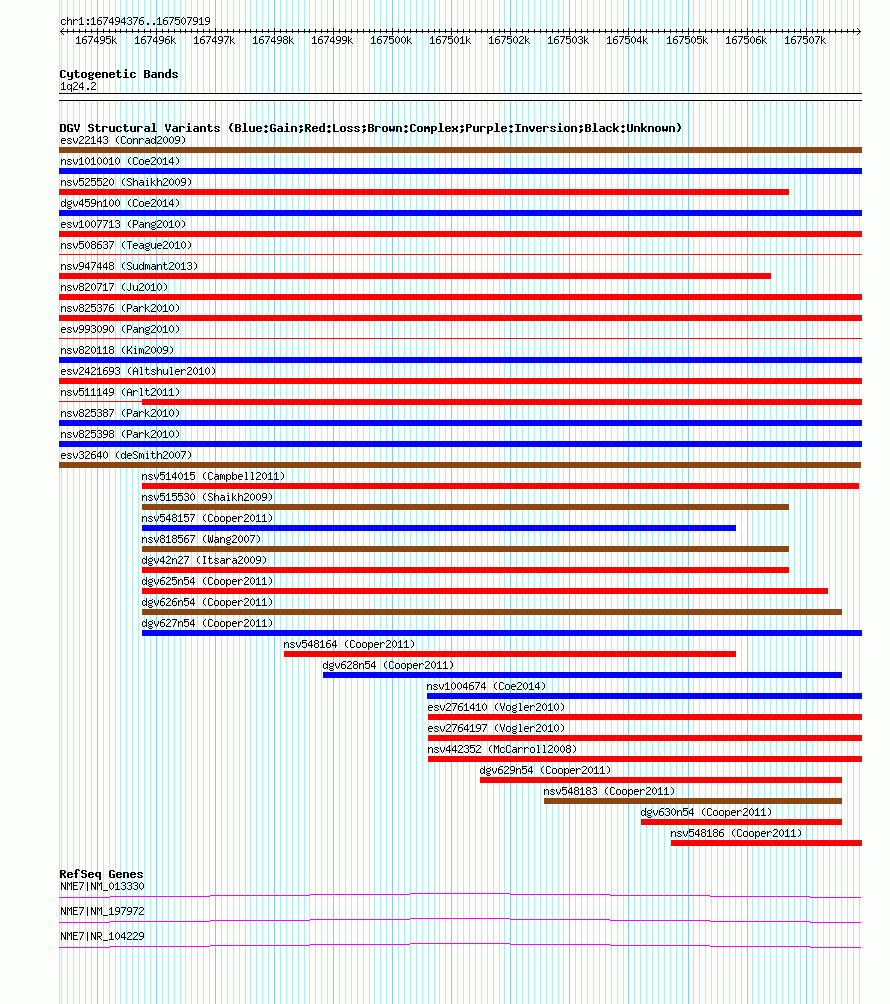Click the red loss bar below nsv947448
Image resolution: width=890 pixels, height=1004 pixels.
click(415, 276)
